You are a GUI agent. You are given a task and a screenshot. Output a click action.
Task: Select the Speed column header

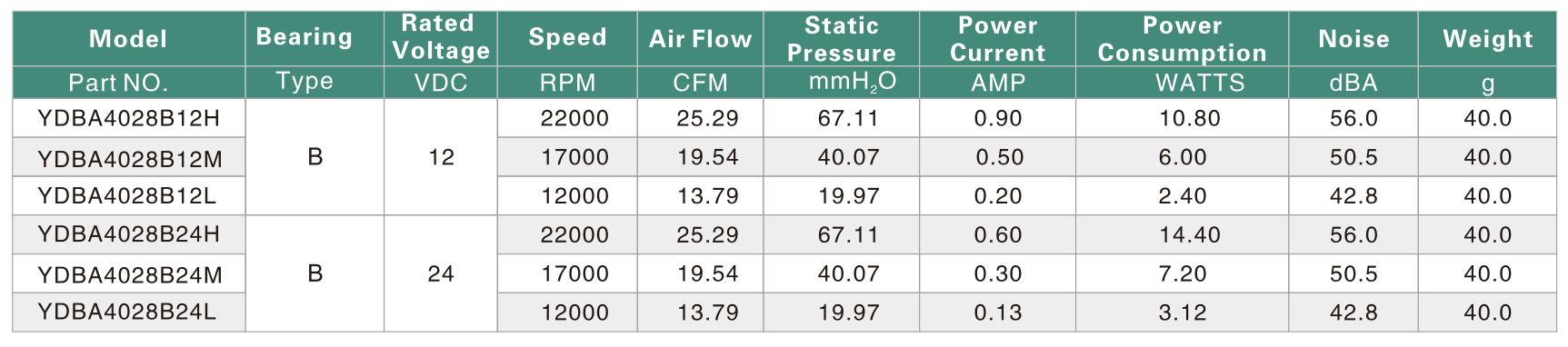click(567, 37)
